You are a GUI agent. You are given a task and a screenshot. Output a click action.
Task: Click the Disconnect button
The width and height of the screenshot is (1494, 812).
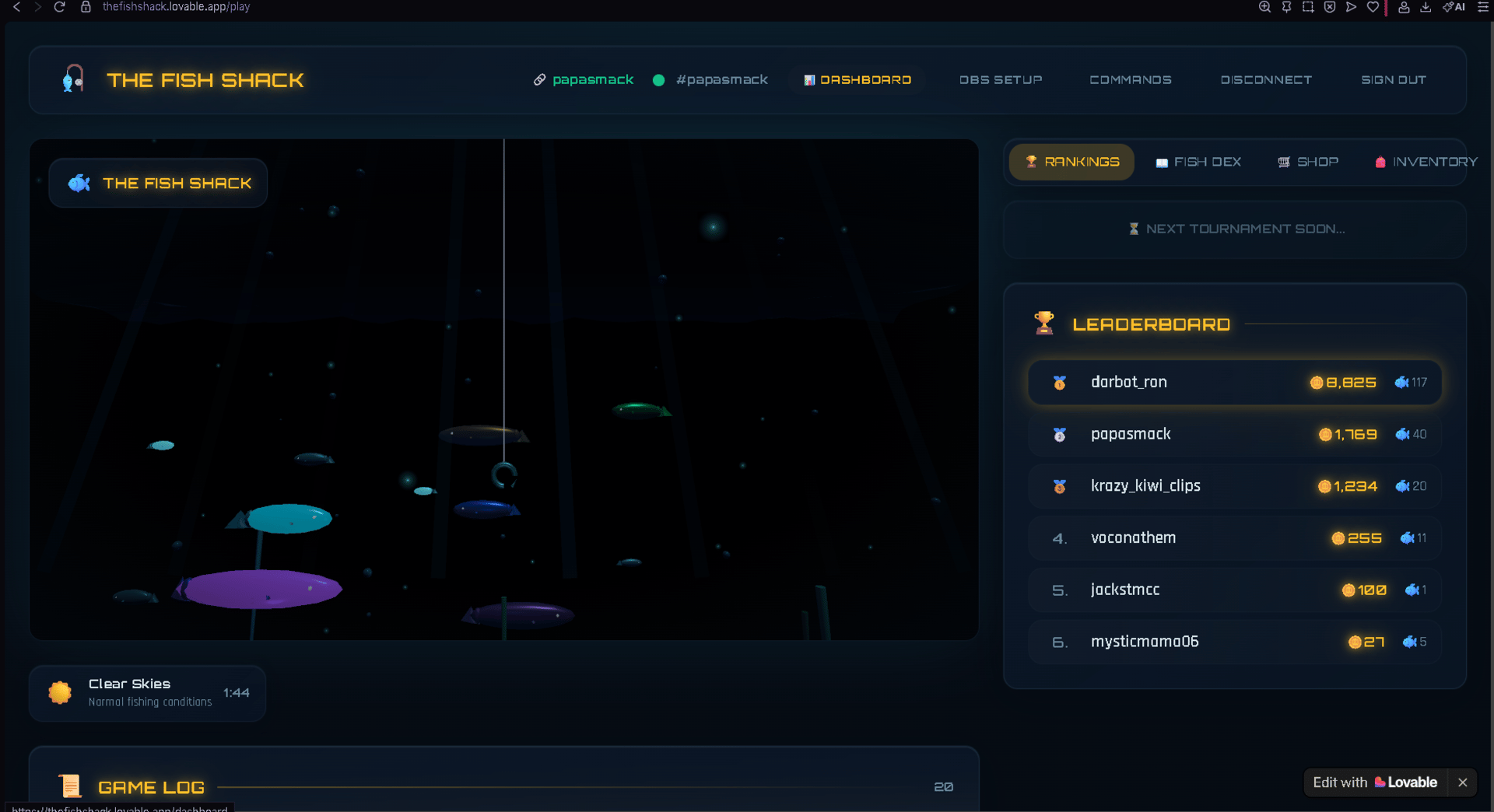pos(1265,80)
